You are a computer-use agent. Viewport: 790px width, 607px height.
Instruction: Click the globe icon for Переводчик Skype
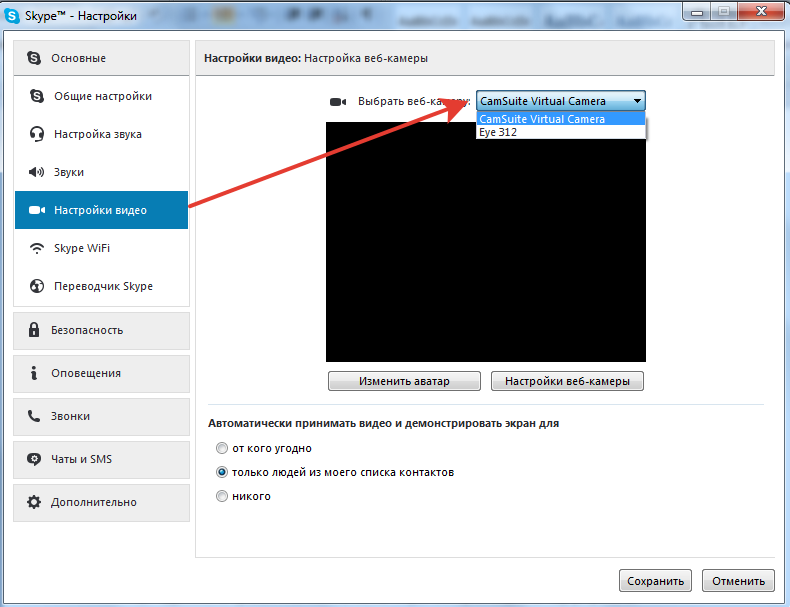[x=37, y=286]
